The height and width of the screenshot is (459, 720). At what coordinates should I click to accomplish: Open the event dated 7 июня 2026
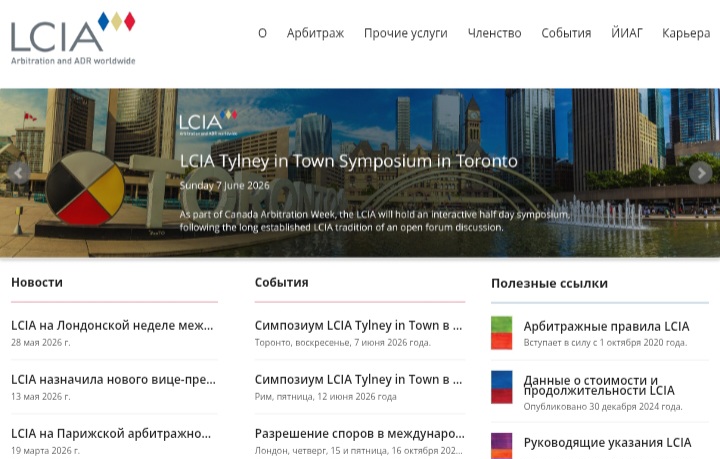click(359, 325)
